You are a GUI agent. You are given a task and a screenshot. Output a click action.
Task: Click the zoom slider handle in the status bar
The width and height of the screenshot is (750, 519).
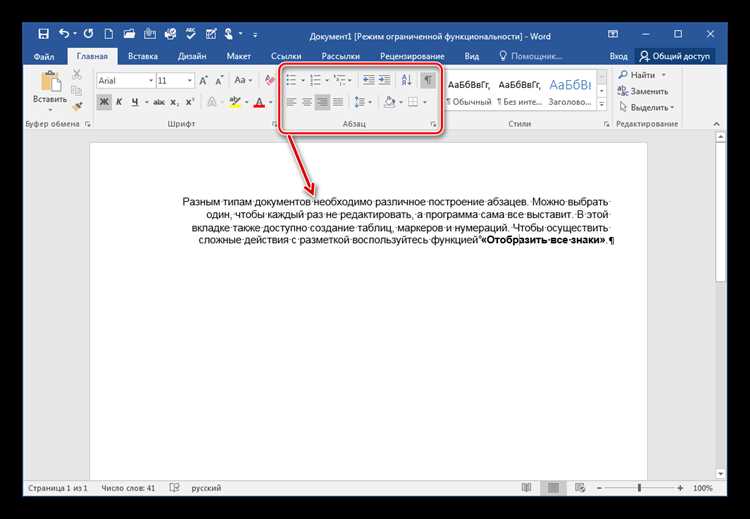[x=639, y=488]
